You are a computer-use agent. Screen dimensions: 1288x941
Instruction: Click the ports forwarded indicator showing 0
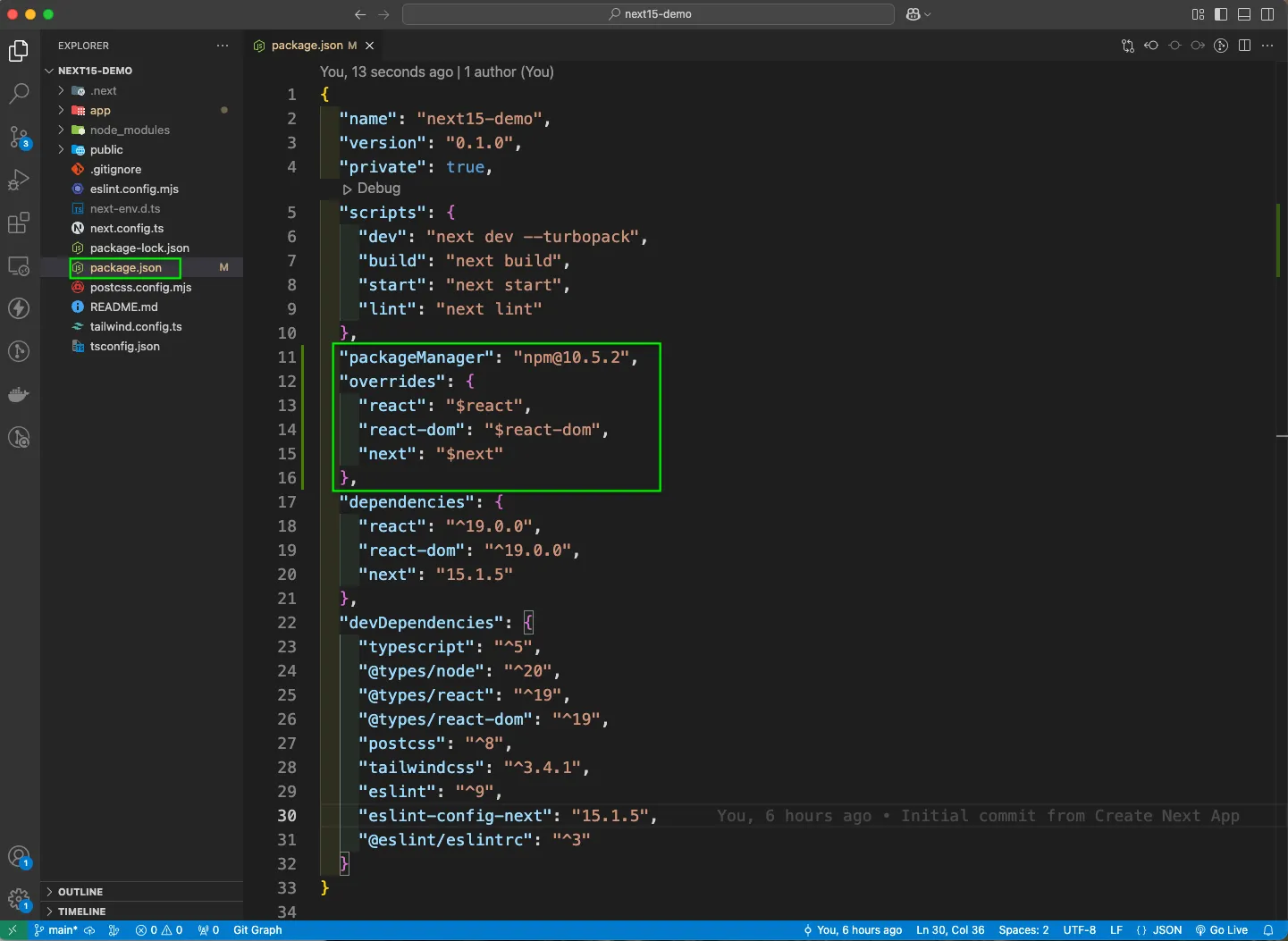click(208, 930)
